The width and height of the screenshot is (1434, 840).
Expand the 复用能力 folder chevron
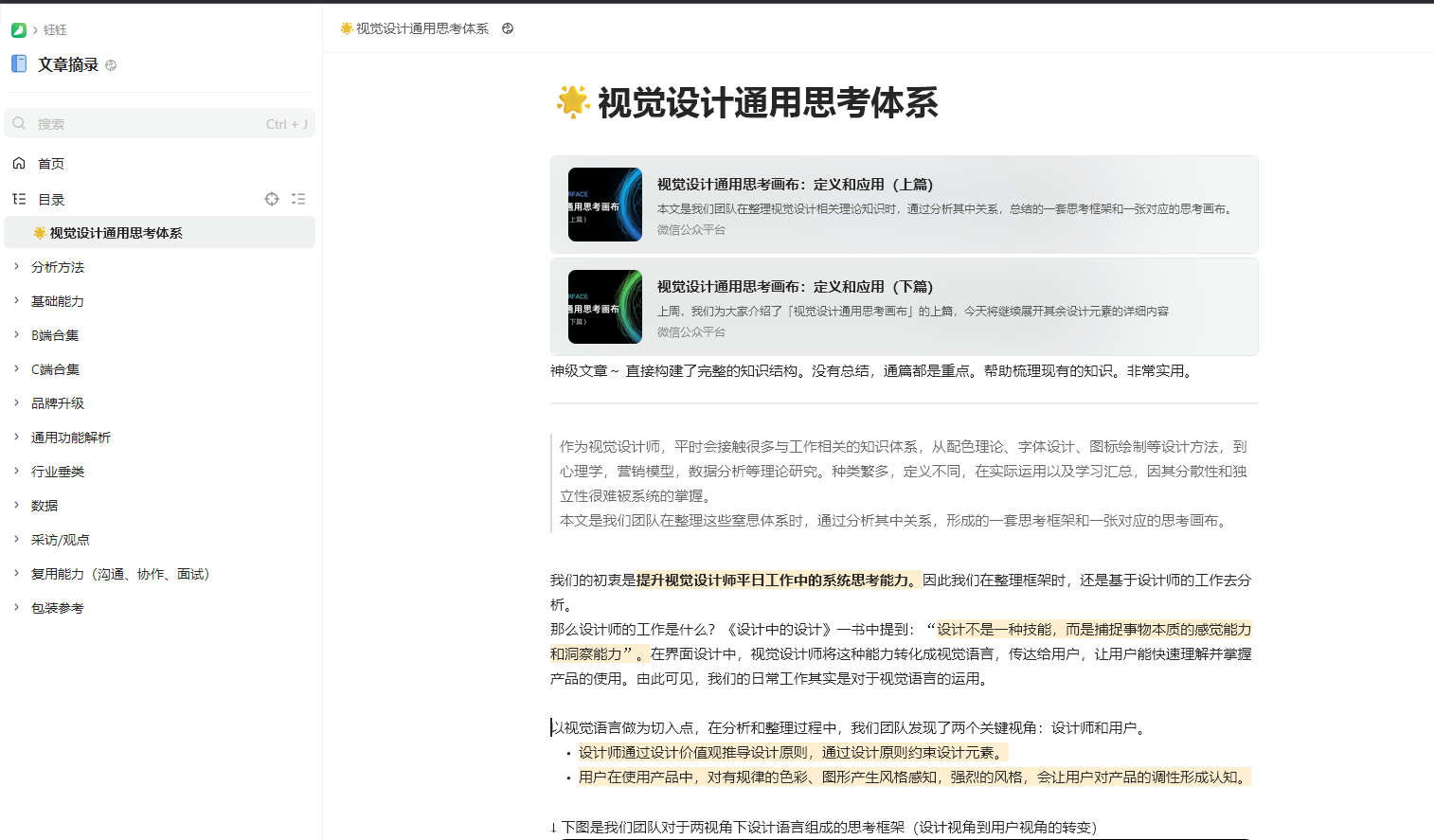pos(16,573)
